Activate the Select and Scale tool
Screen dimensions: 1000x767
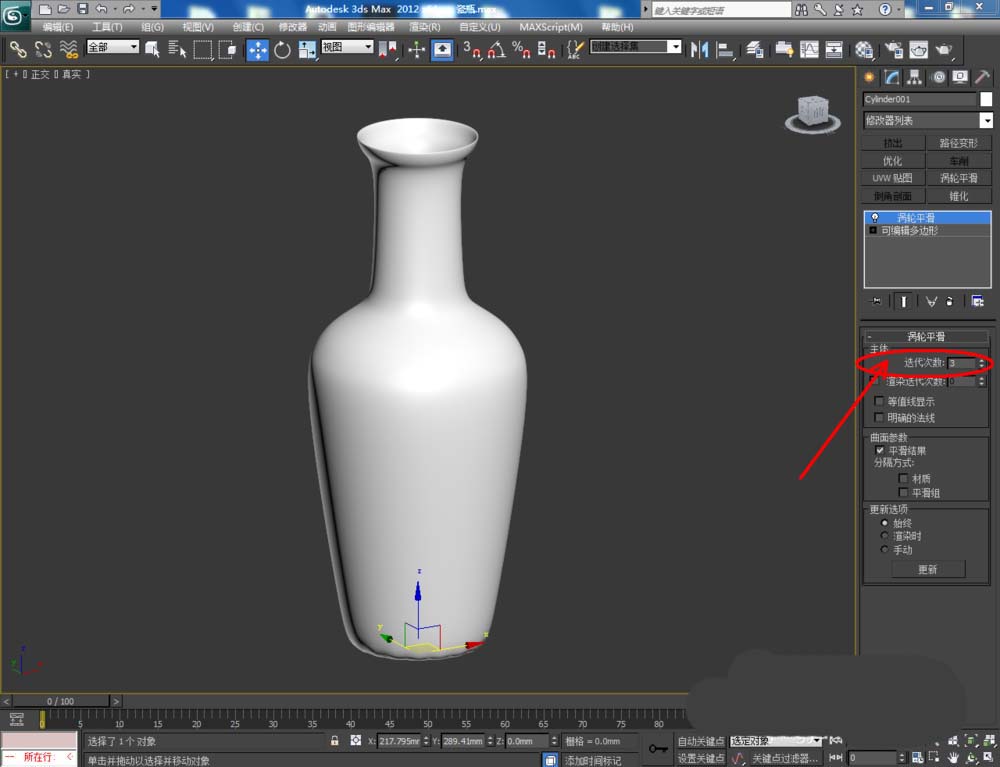pyautogui.click(x=307, y=49)
